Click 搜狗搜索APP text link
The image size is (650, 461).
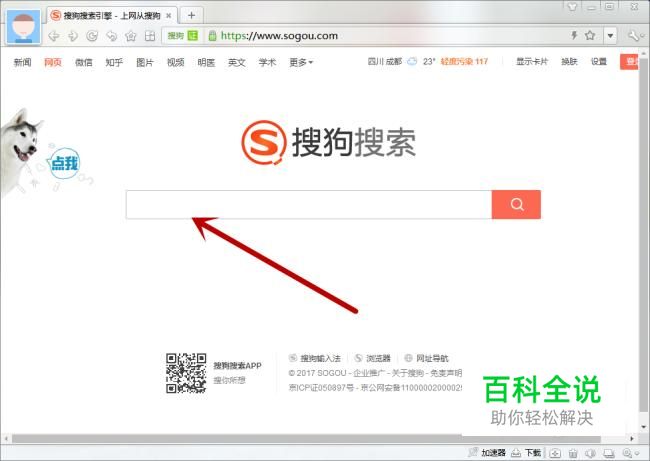238,366
